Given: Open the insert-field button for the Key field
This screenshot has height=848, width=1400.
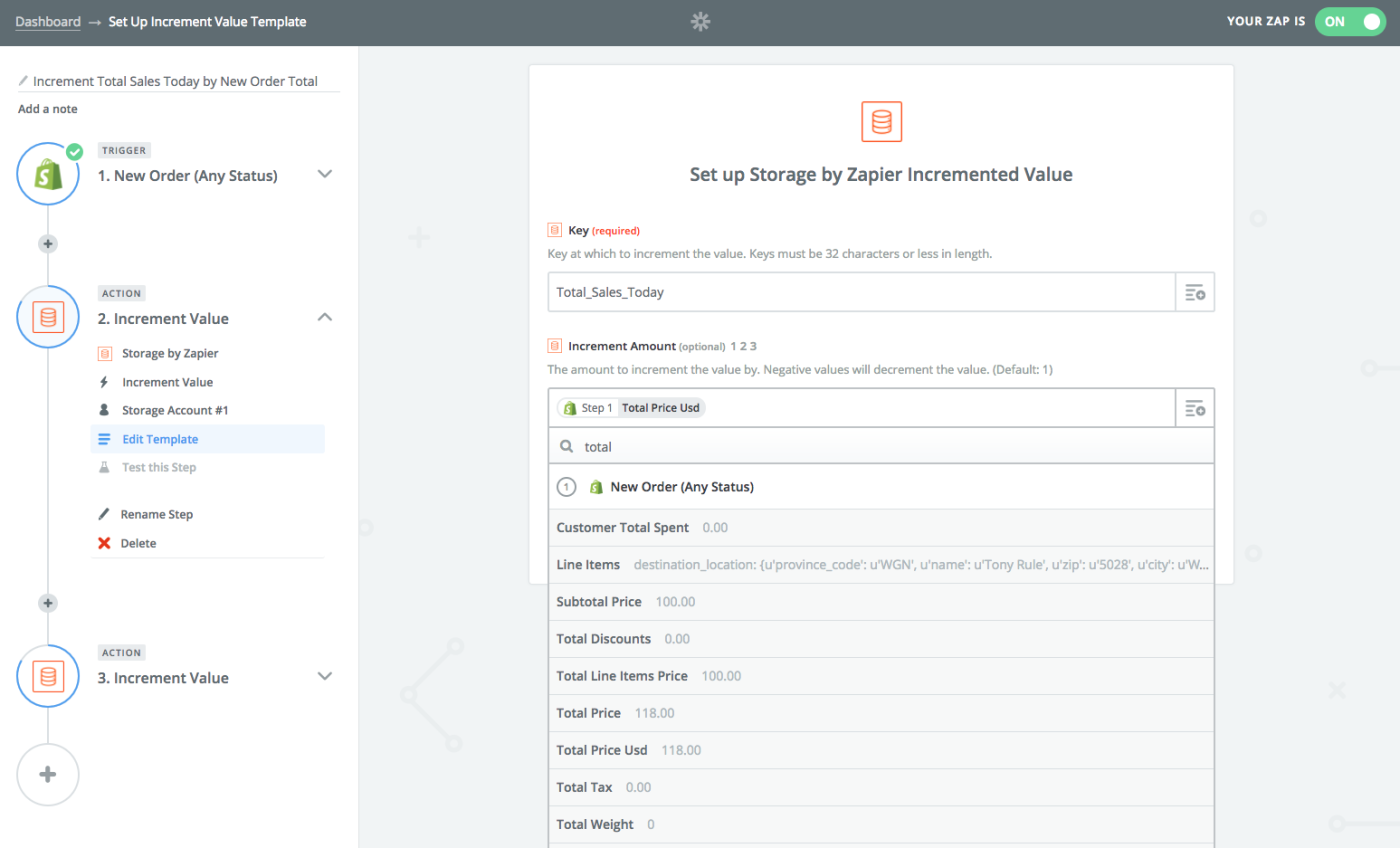Looking at the screenshot, I should [x=1195, y=292].
